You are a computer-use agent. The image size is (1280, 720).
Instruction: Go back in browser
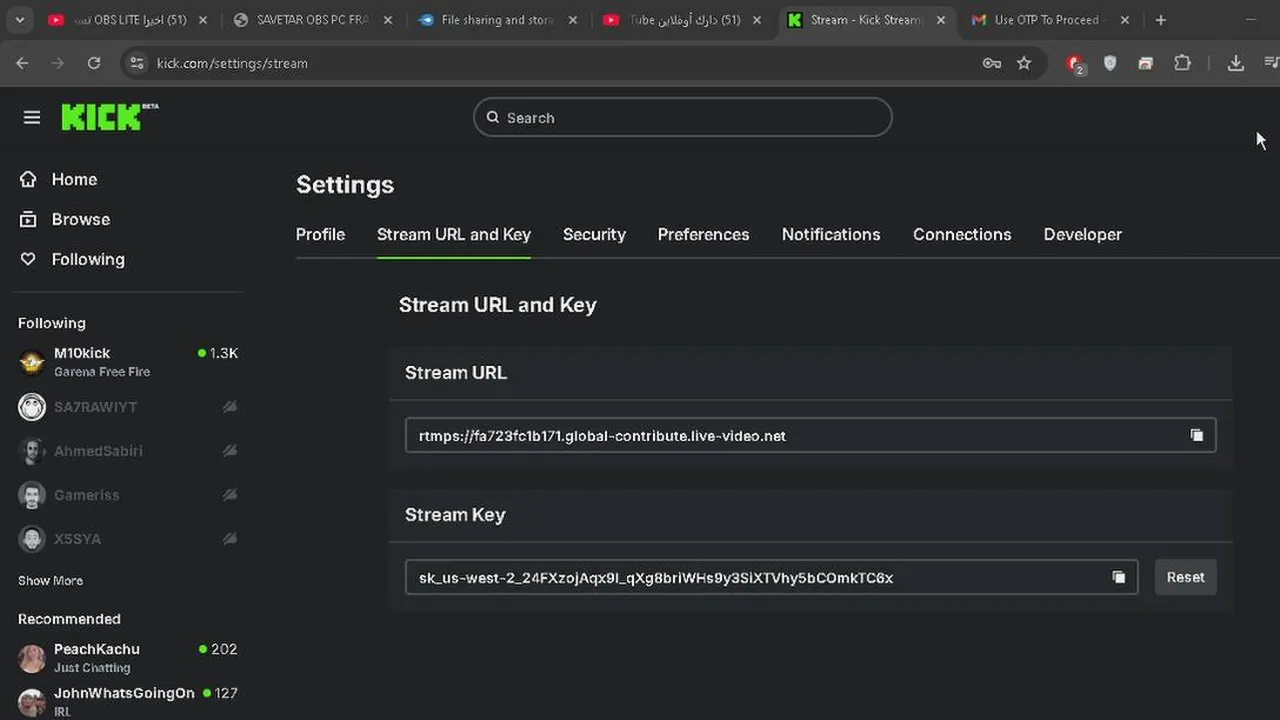22,63
